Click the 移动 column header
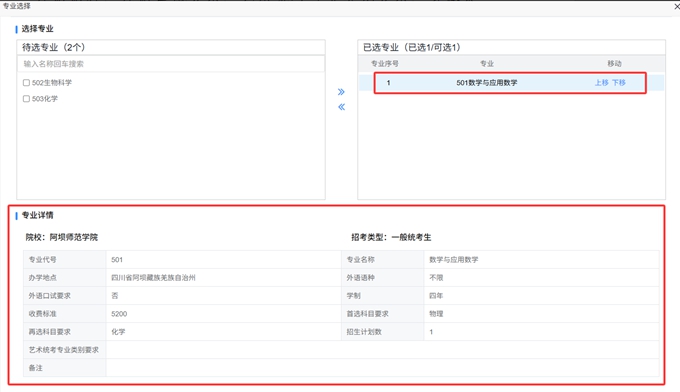This screenshot has width=680, height=392. 614,63
